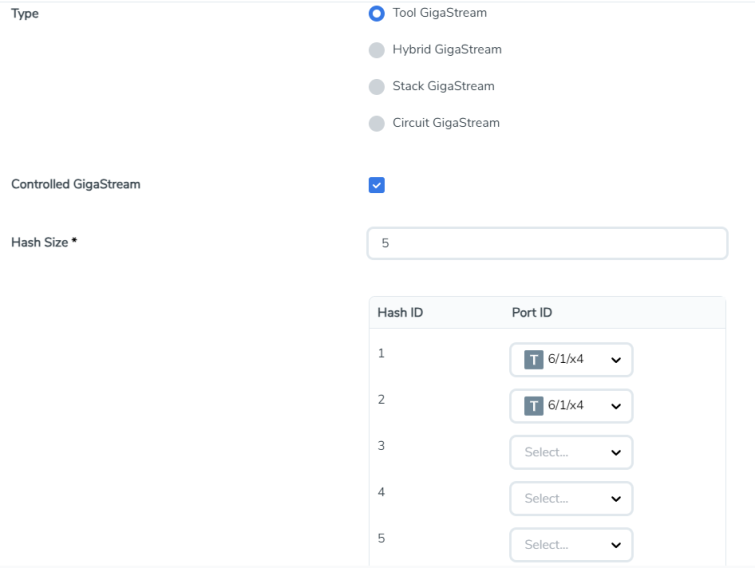Click the Hash ID column header

pyautogui.click(x=400, y=313)
